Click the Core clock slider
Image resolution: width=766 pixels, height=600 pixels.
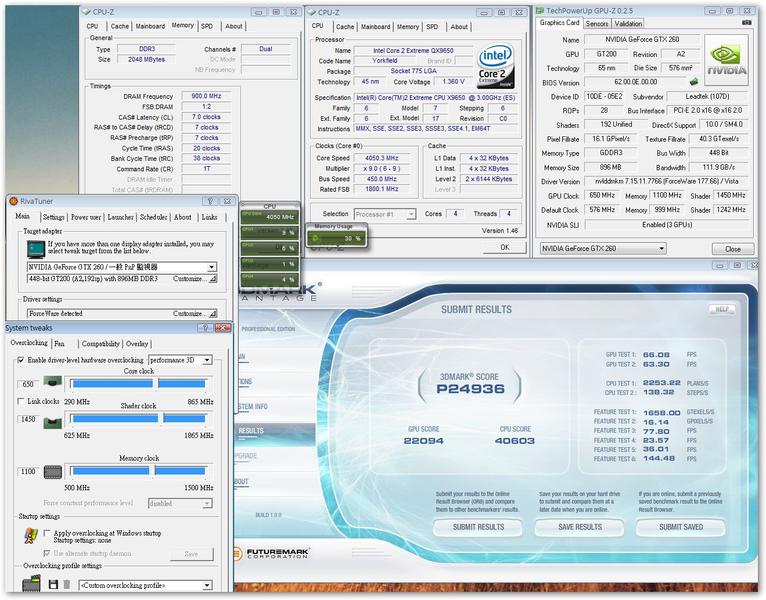(x=139, y=384)
